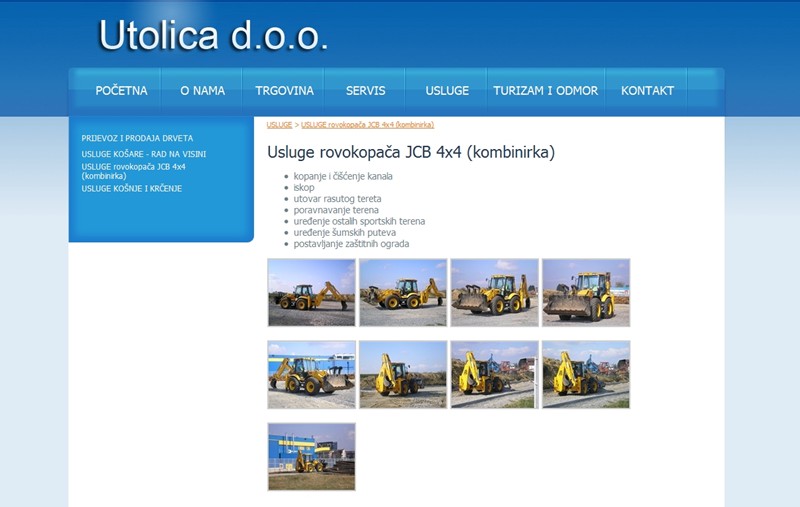Go to the O NAMA page
Screen dimensions: 800x507
tap(203, 91)
